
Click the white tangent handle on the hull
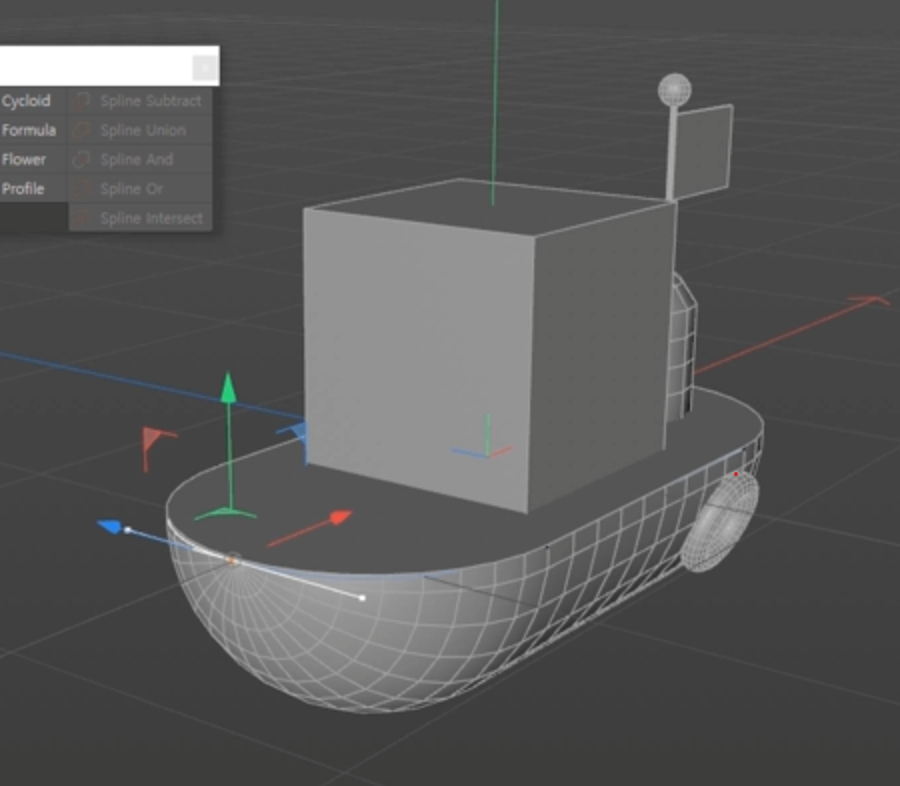pos(362,598)
